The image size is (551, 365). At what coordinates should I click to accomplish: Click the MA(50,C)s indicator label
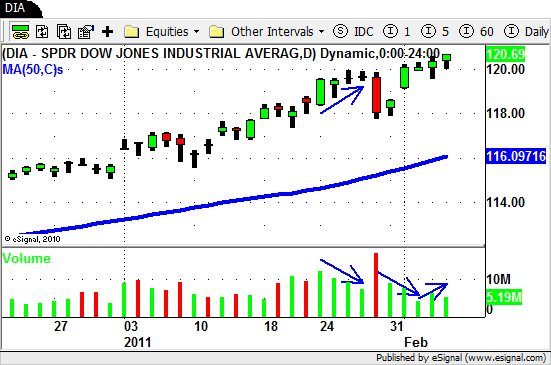[33, 70]
